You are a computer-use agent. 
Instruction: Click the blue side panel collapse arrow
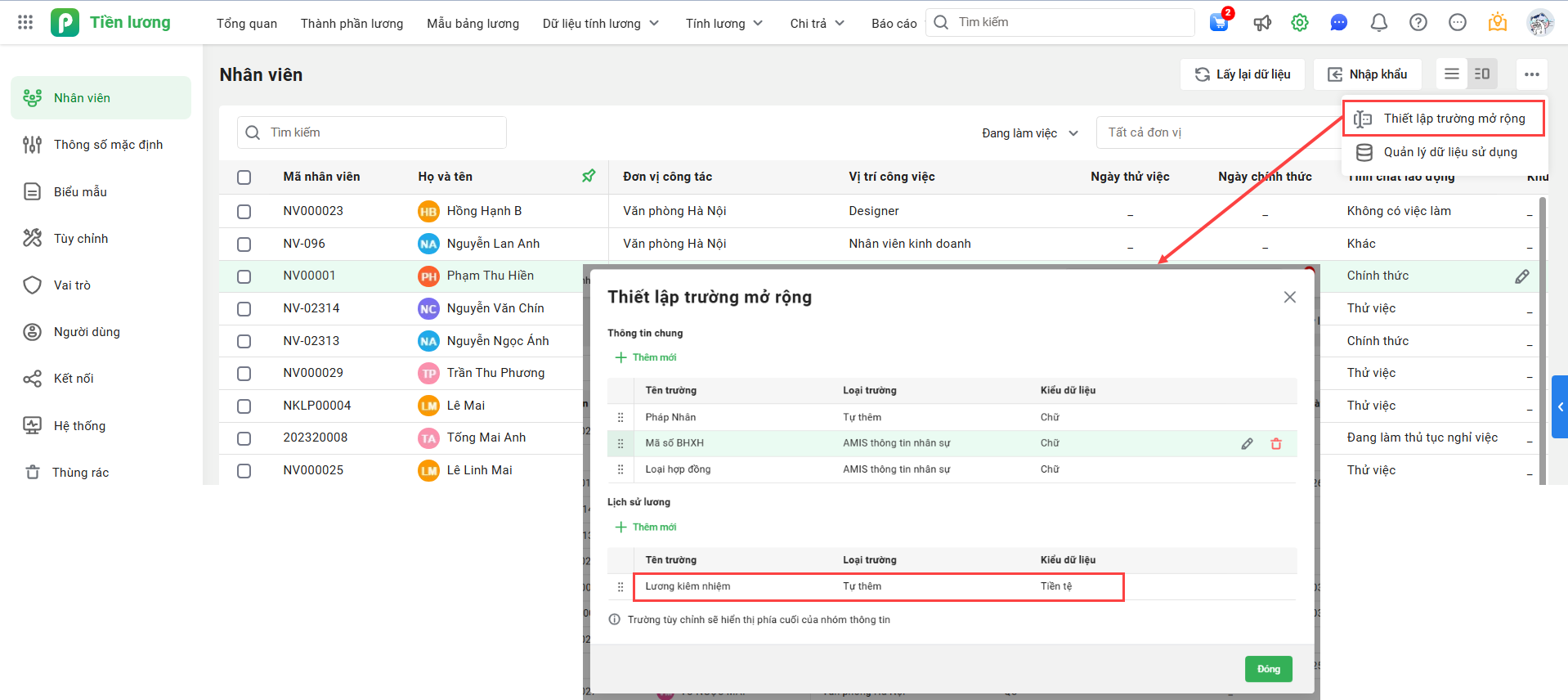click(1560, 406)
